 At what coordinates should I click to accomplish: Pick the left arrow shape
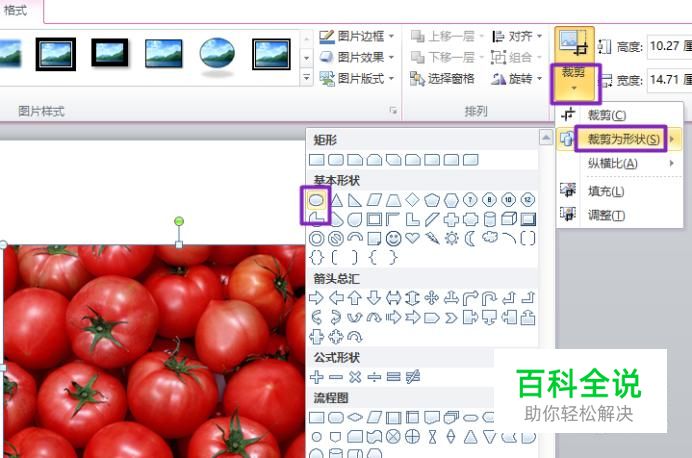336,298
